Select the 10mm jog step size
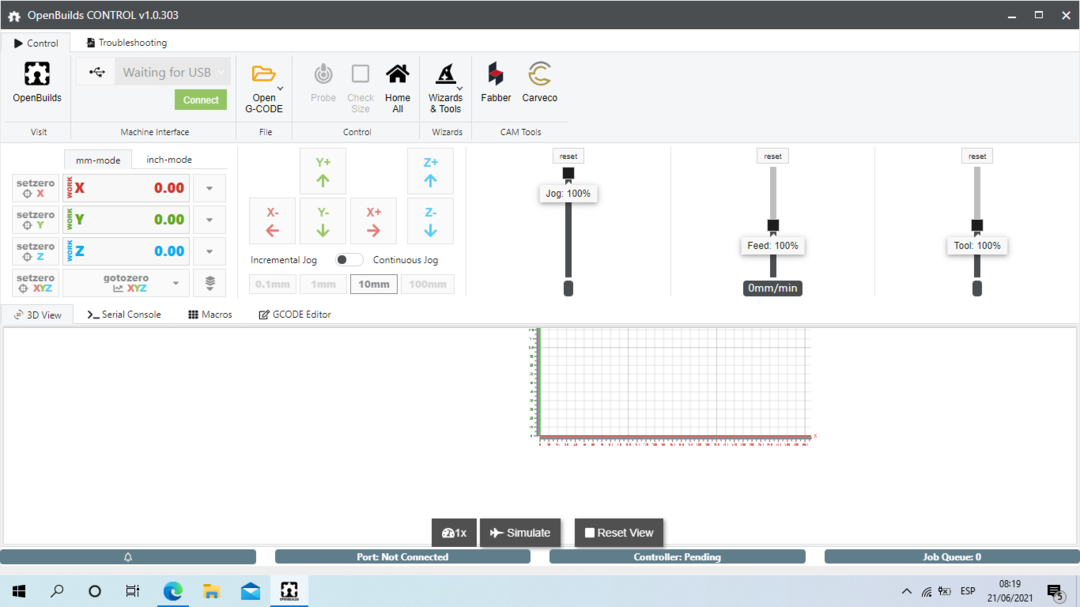This screenshot has height=607, width=1080. pyautogui.click(x=374, y=284)
